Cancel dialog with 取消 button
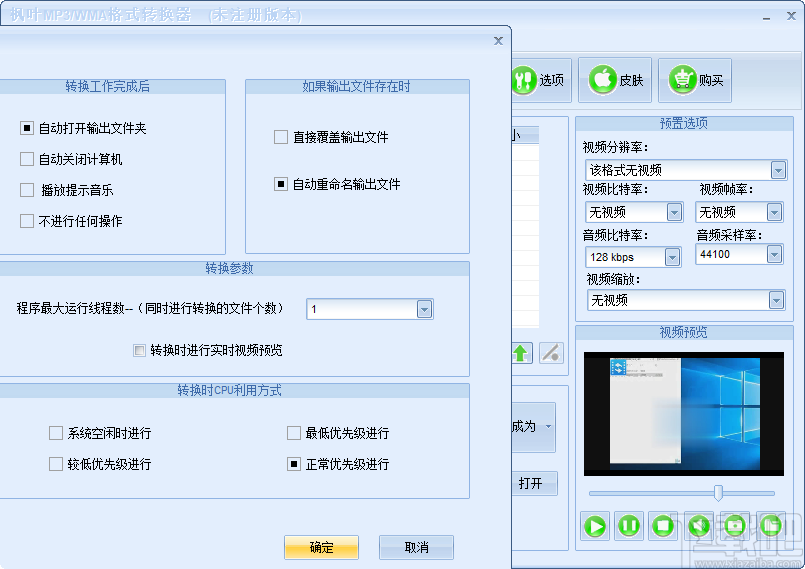Image resolution: width=805 pixels, height=569 pixels. pyautogui.click(x=416, y=547)
